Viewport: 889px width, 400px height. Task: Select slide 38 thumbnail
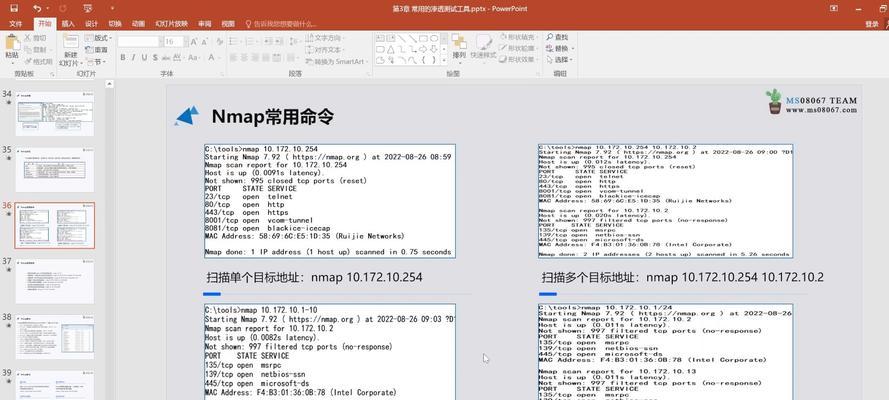(x=54, y=337)
